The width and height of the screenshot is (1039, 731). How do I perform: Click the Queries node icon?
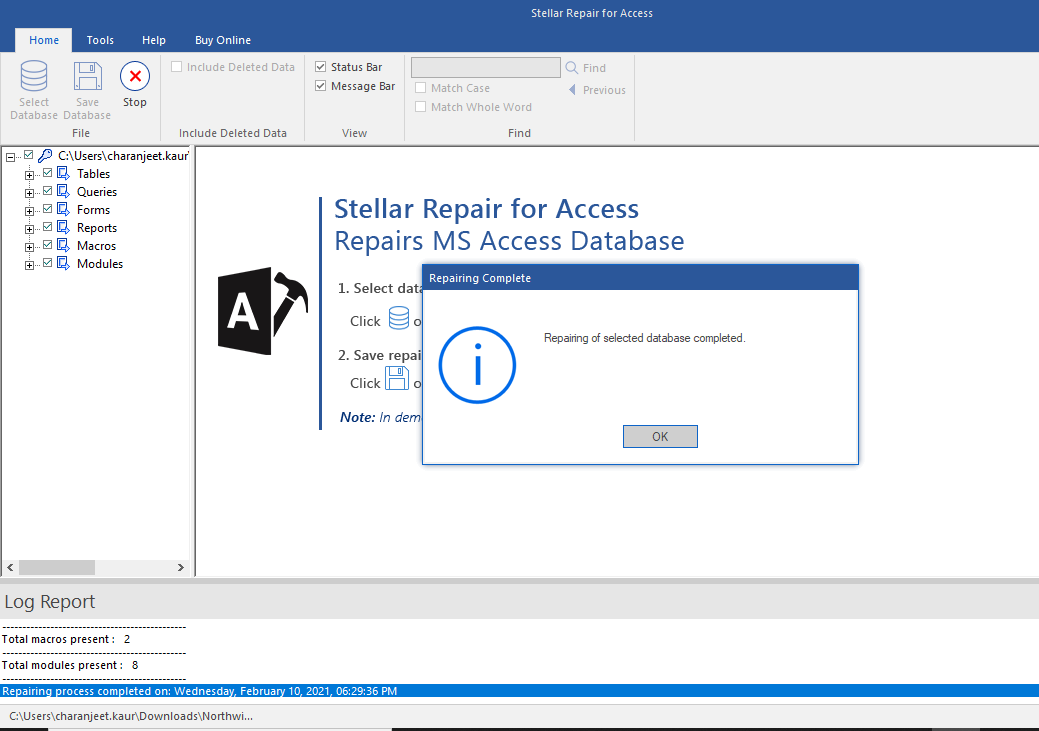click(x=64, y=191)
